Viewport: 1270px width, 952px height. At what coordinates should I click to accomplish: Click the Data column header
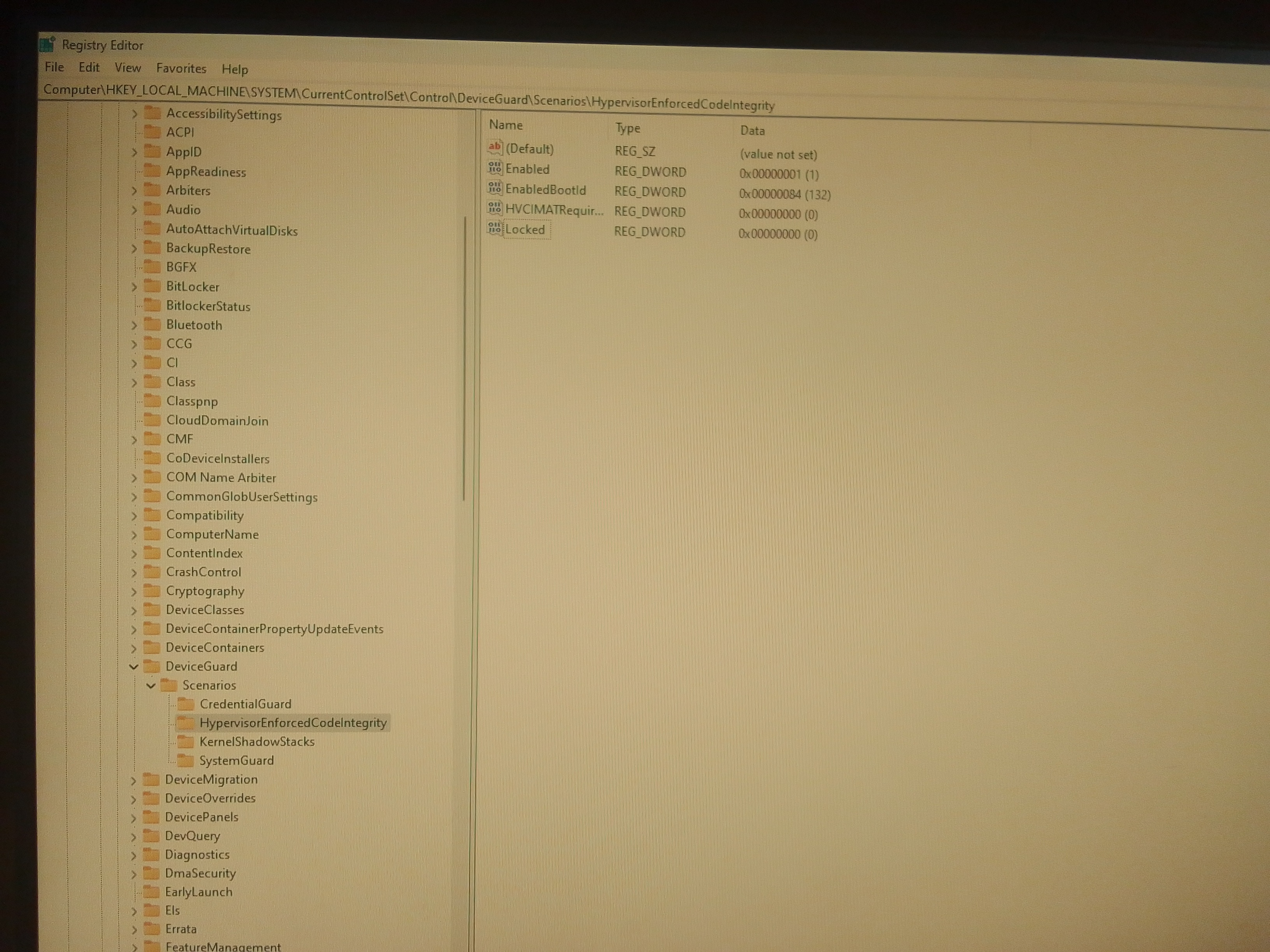pos(752,131)
